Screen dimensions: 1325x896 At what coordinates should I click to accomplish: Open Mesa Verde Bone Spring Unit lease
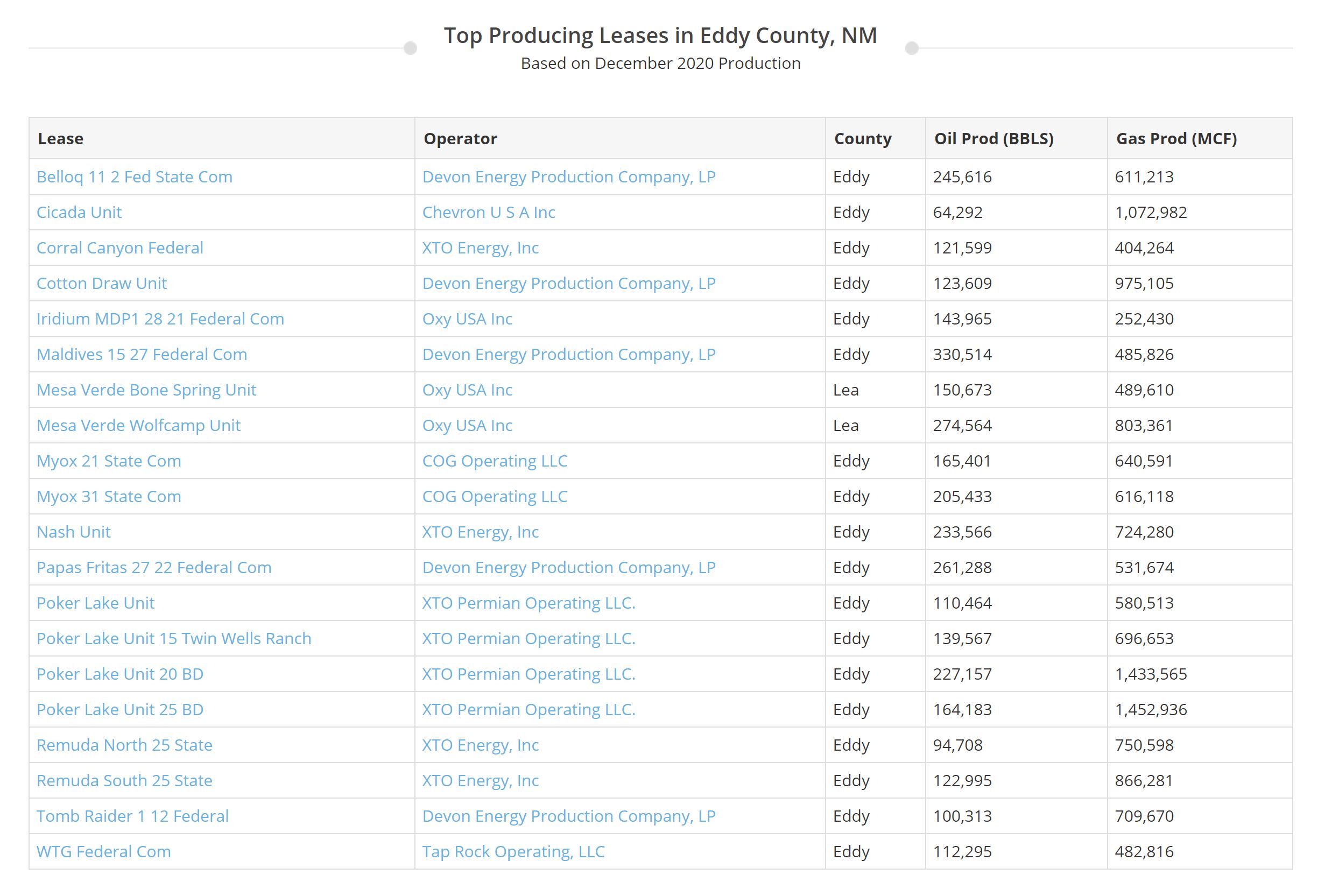click(x=146, y=390)
